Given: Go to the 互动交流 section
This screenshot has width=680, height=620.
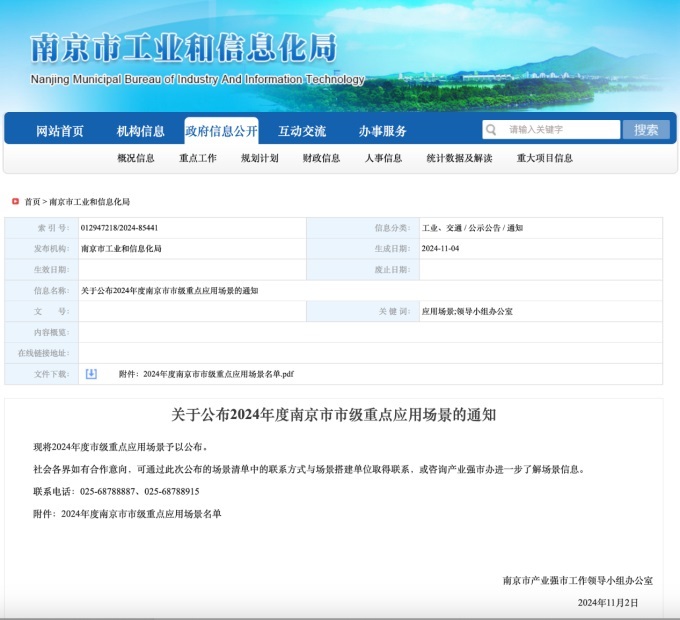Looking at the screenshot, I should pos(302,131).
